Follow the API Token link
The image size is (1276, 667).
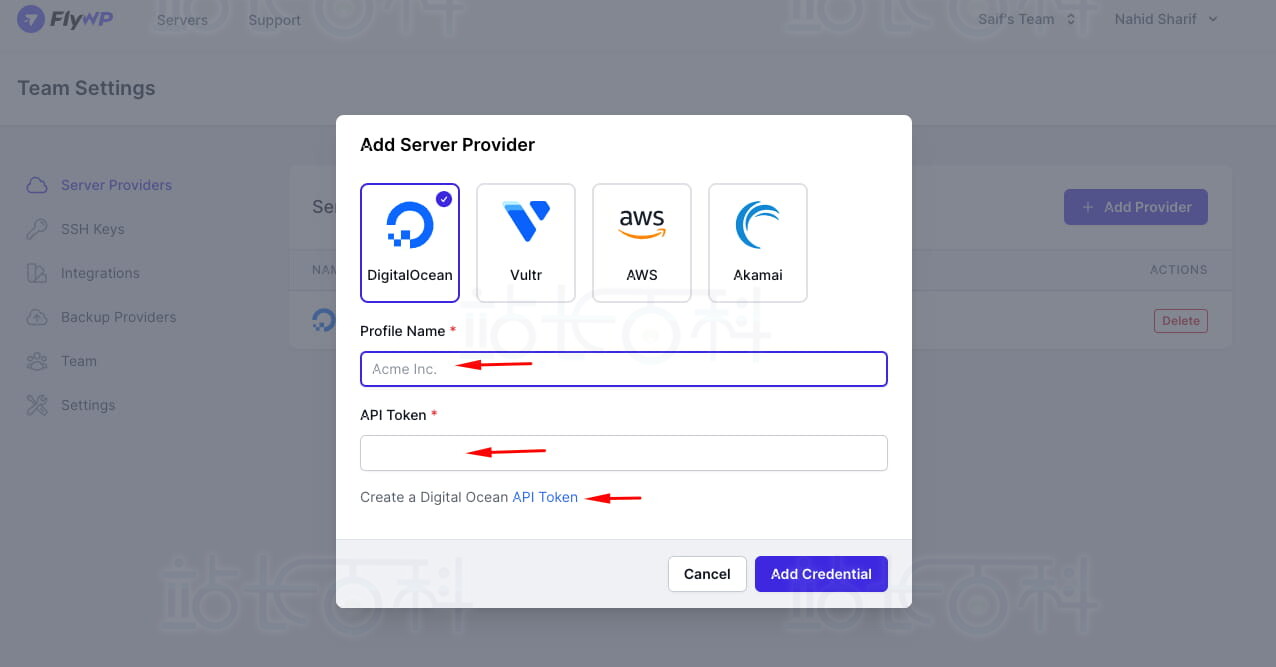point(545,497)
